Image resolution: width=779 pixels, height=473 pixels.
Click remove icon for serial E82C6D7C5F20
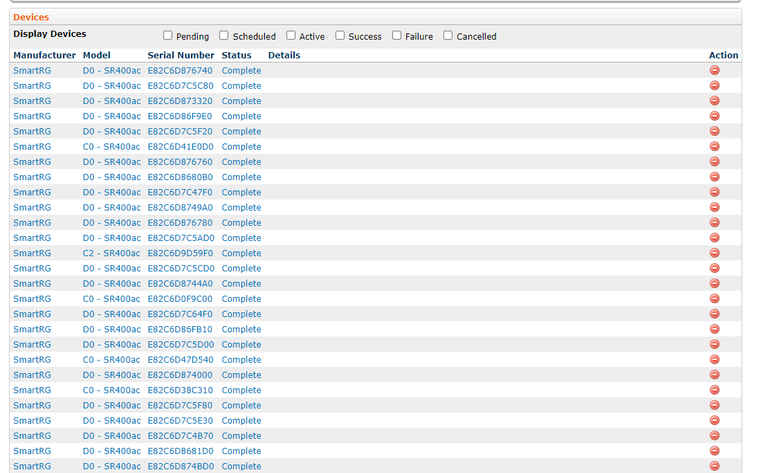pyautogui.click(x=714, y=131)
